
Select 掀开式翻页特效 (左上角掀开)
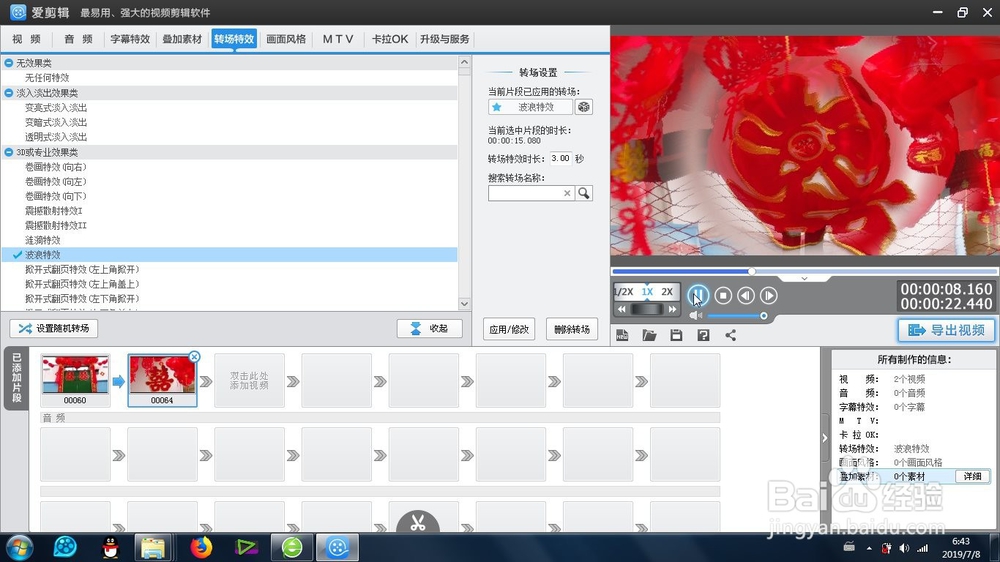click(82, 270)
